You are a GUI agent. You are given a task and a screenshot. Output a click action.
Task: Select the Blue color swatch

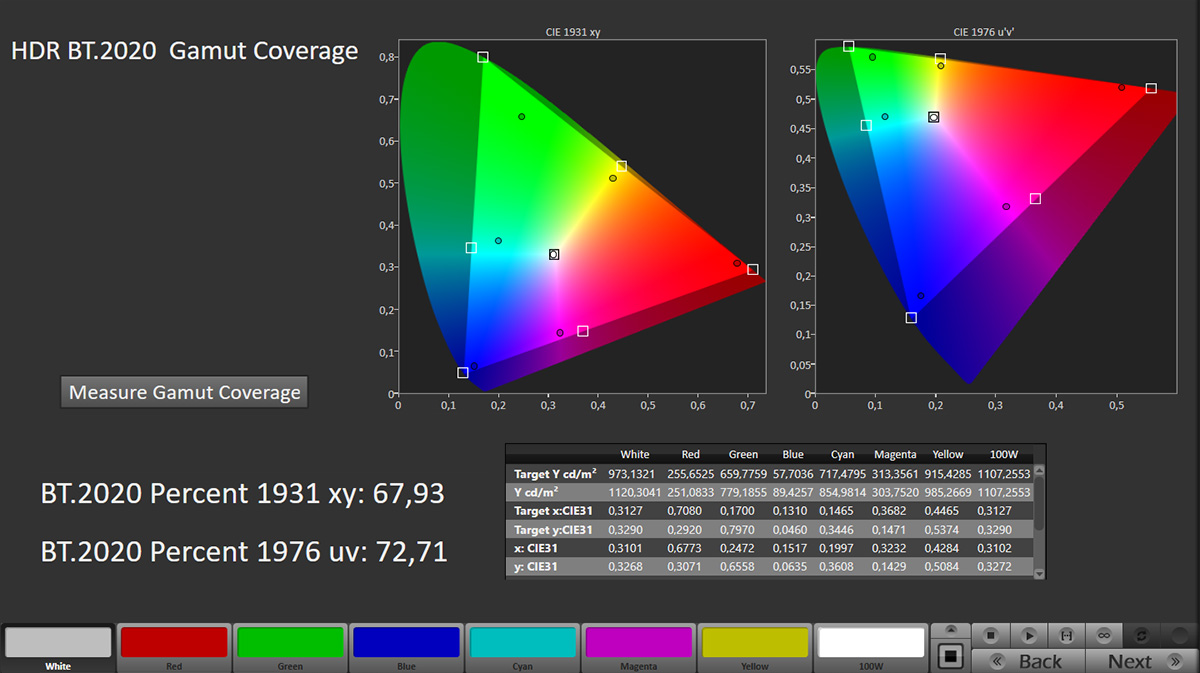coord(406,648)
